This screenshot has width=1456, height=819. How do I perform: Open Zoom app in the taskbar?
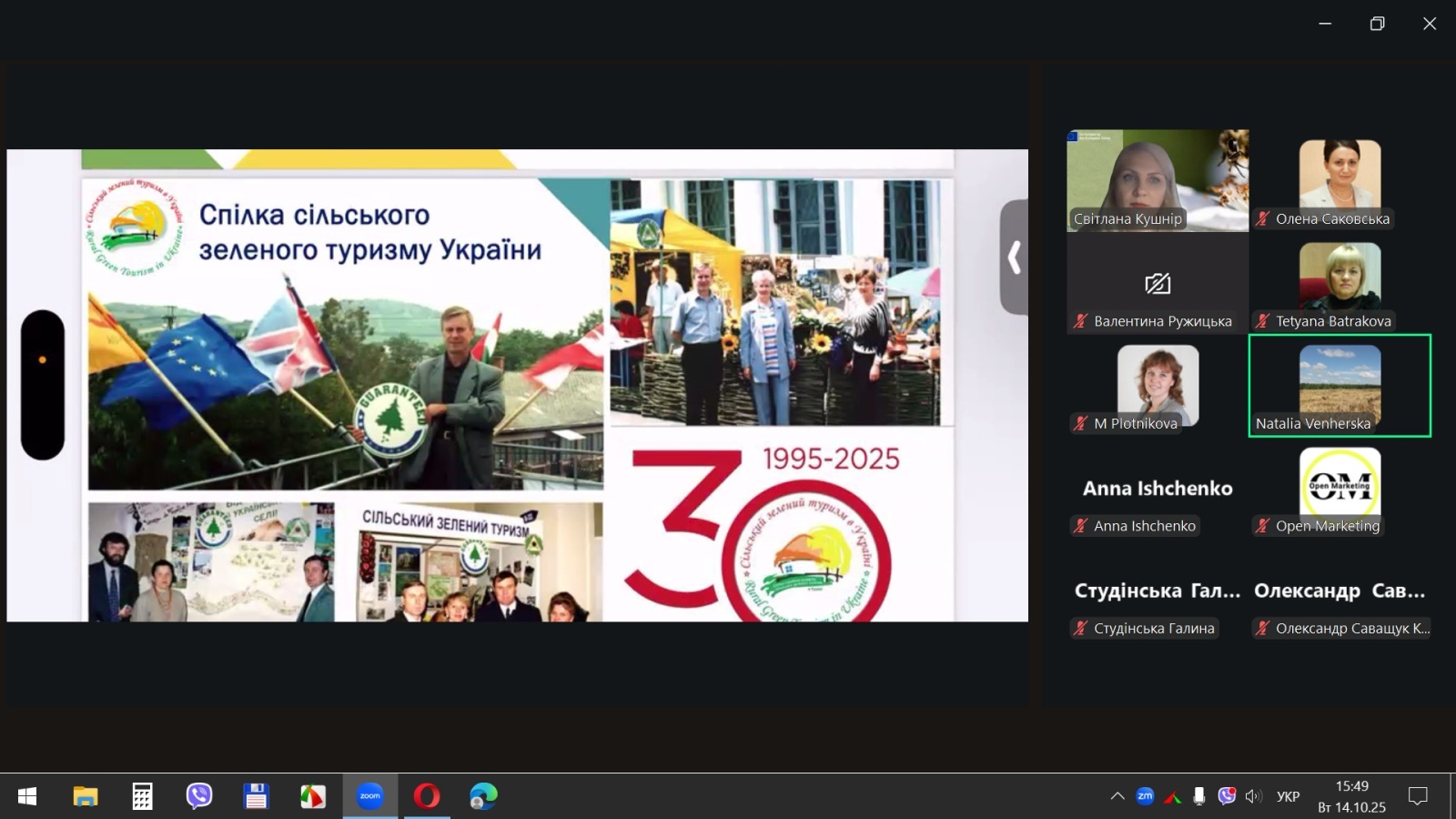(x=369, y=796)
